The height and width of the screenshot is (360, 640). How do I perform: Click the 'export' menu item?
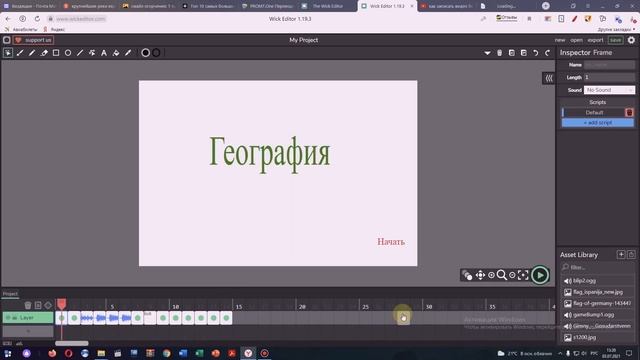pyautogui.click(x=595, y=40)
